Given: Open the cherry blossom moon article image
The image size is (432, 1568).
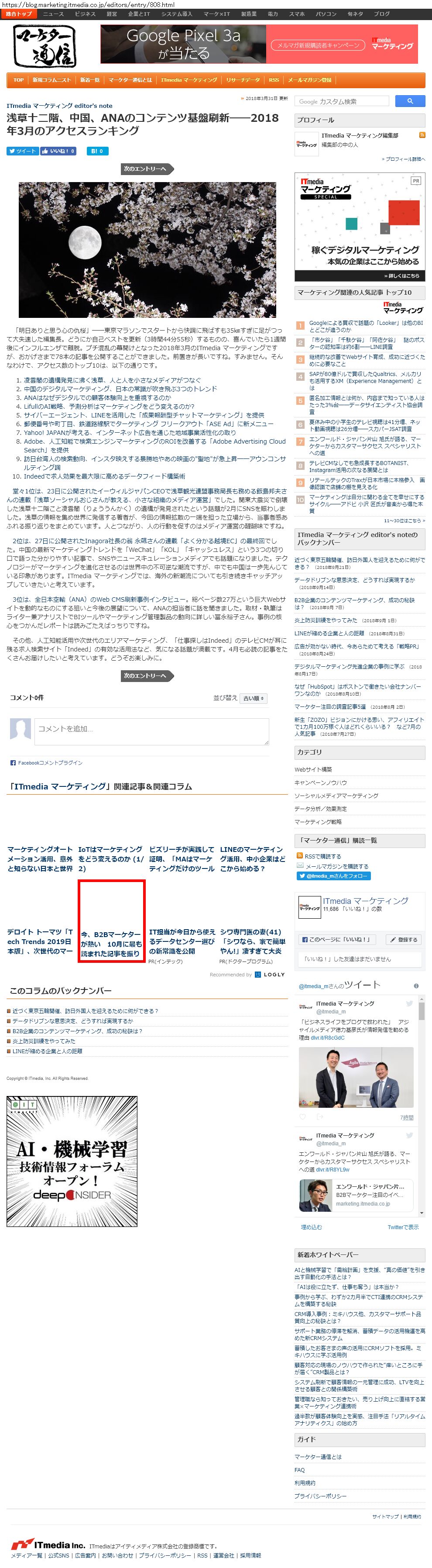Looking at the screenshot, I should click(147, 250).
